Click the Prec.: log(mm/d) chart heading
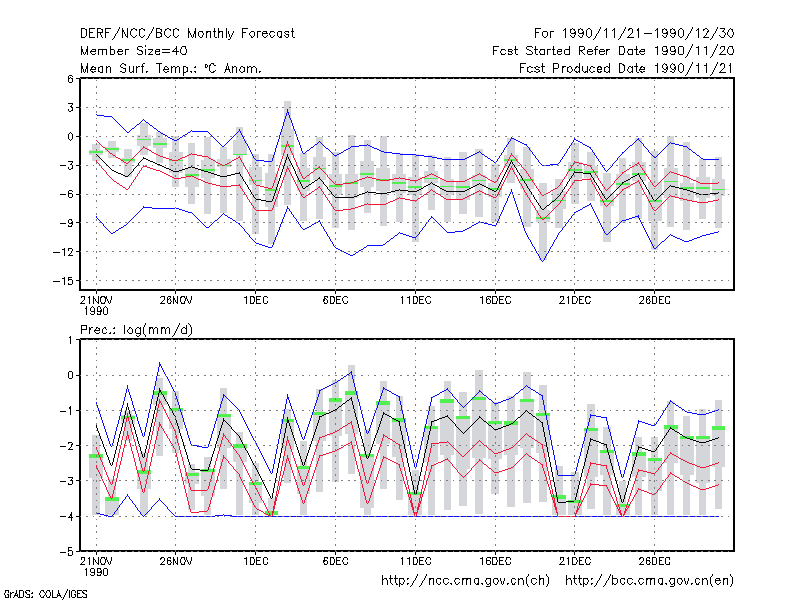 tap(136, 330)
